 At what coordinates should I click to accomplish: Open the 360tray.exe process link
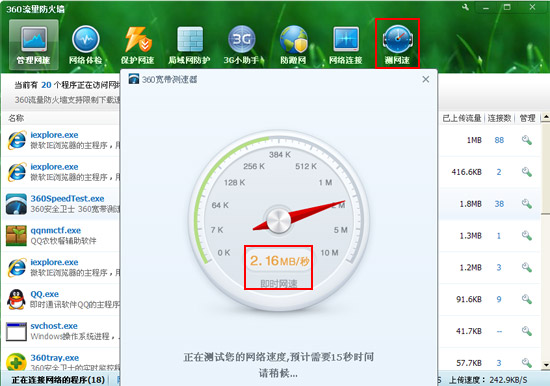click(x=55, y=358)
